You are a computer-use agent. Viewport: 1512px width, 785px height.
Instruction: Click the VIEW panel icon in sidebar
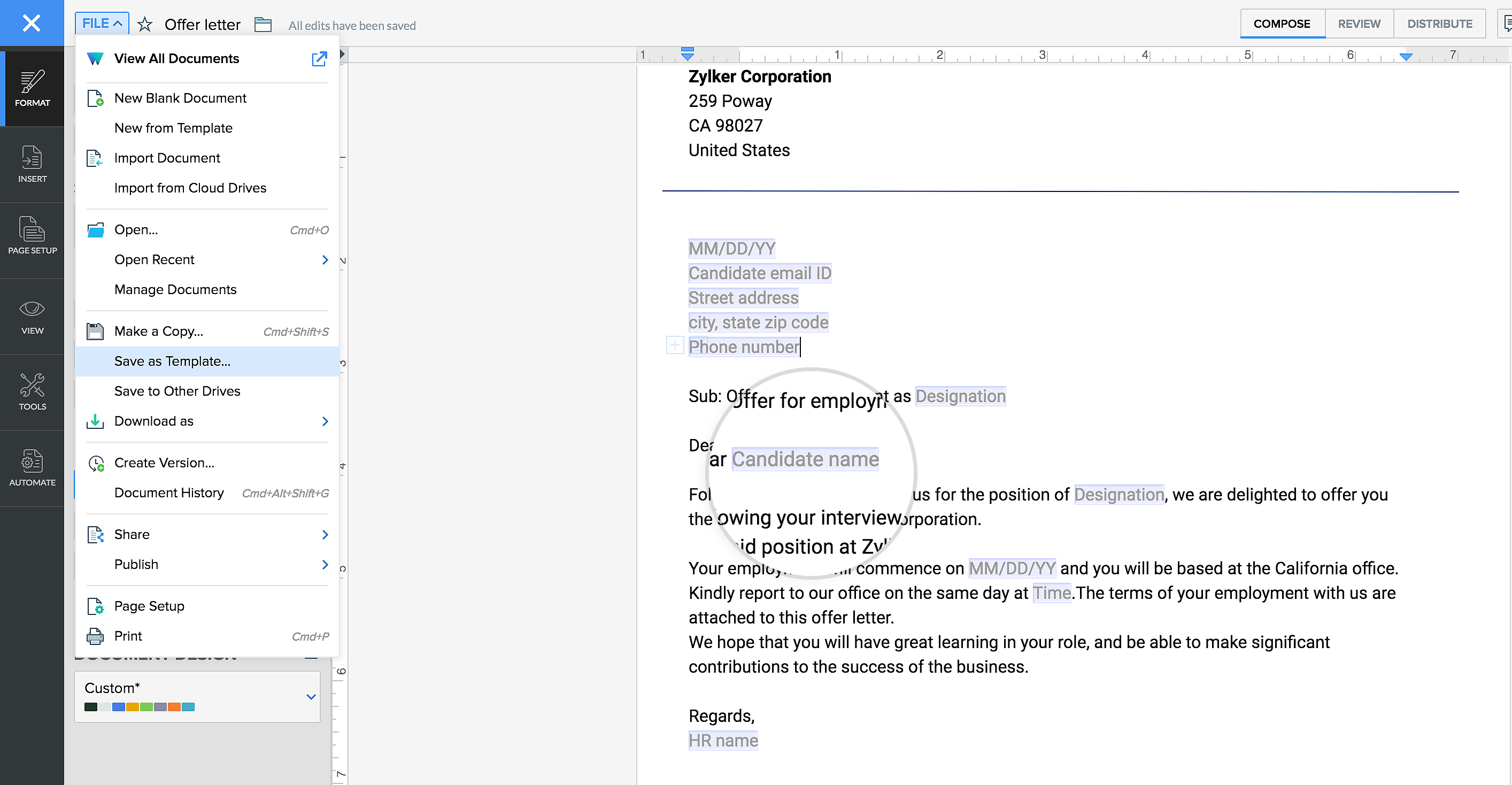click(x=32, y=316)
